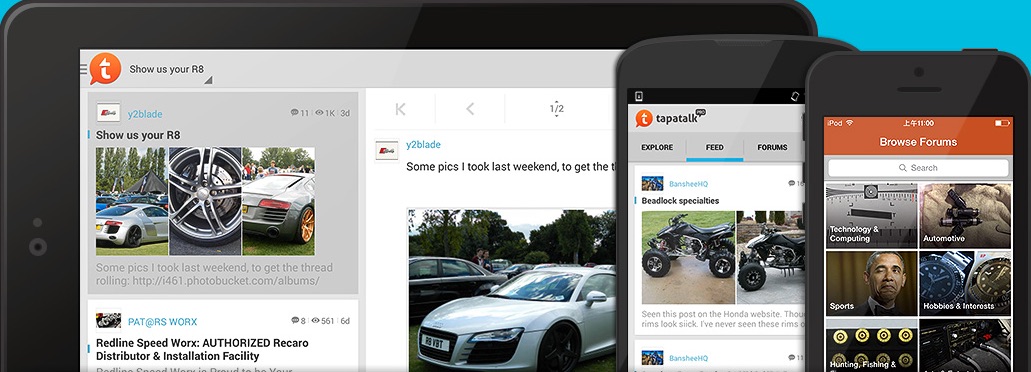Click the views eye icon showing 1K

[319, 113]
